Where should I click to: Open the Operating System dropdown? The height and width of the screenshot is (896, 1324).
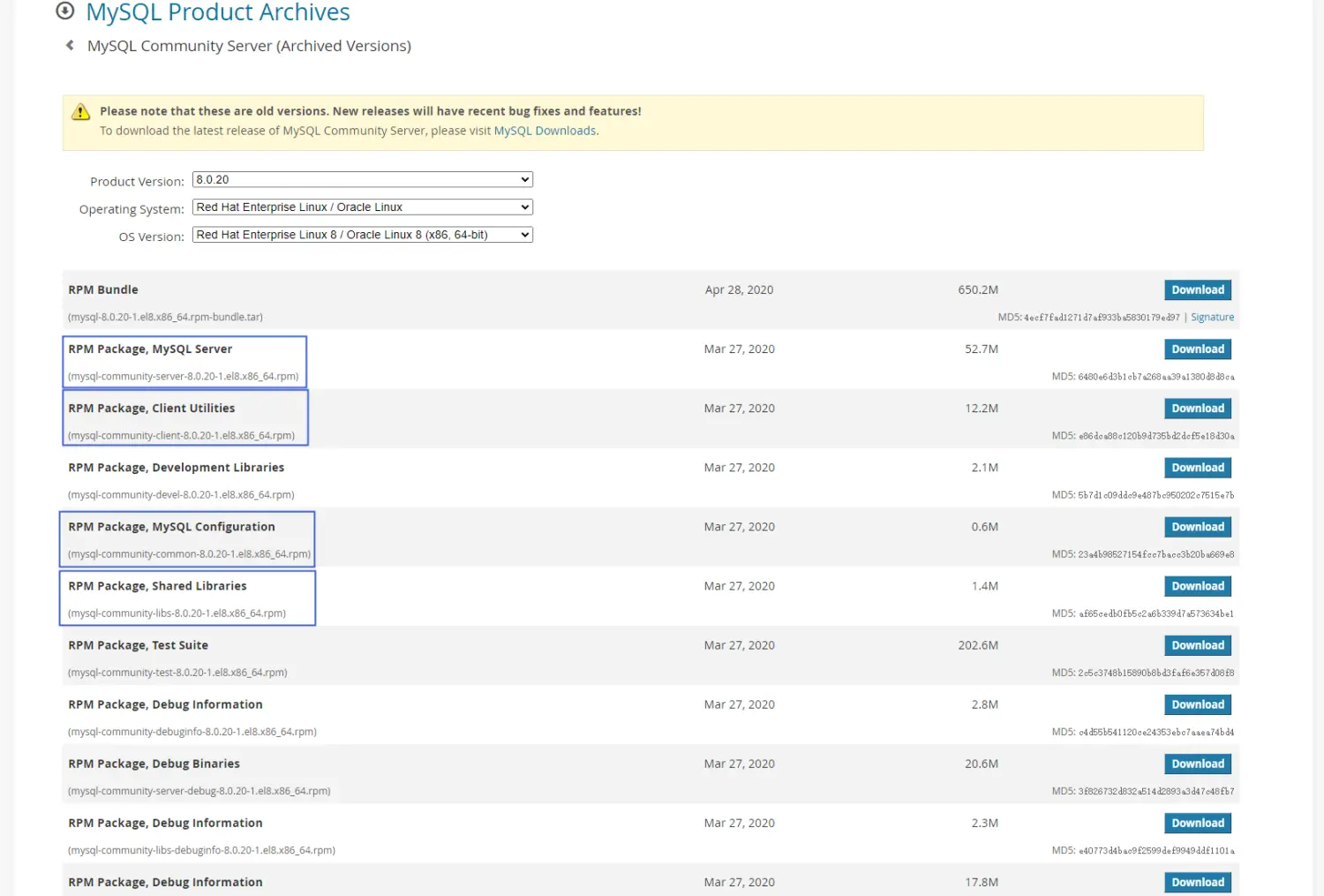(x=362, y=207)
